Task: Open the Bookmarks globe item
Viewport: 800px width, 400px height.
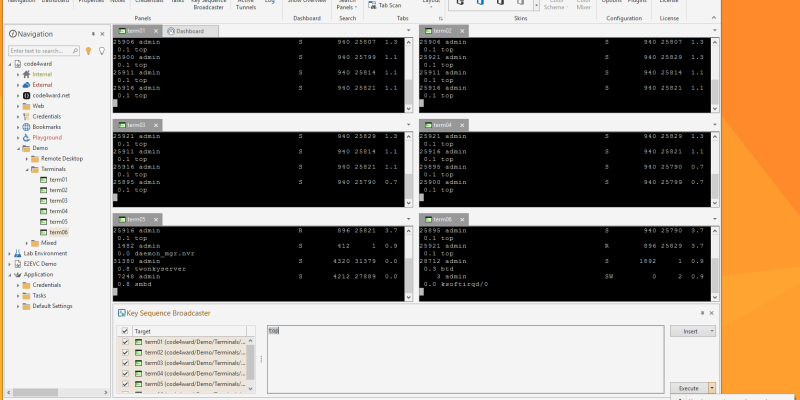Action: click(x=46, y=127)
